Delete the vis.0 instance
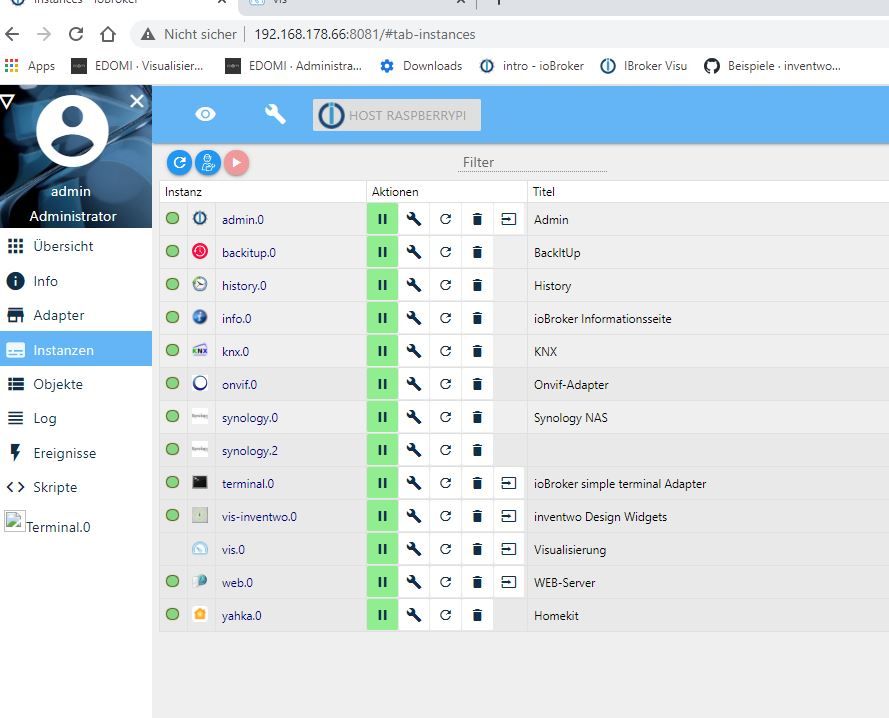 pos(477,549)
